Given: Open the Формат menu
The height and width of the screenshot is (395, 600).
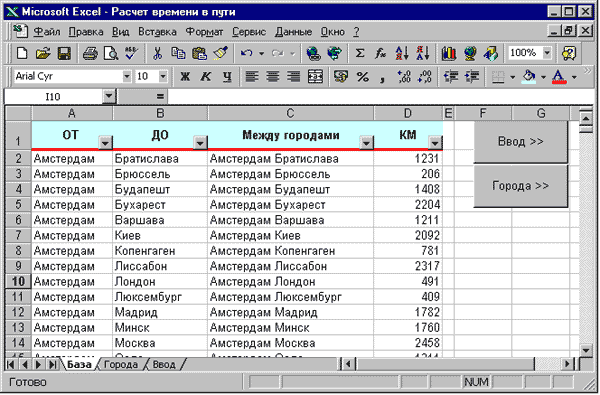Looking at the screenshot, I should tap(204, 32).
